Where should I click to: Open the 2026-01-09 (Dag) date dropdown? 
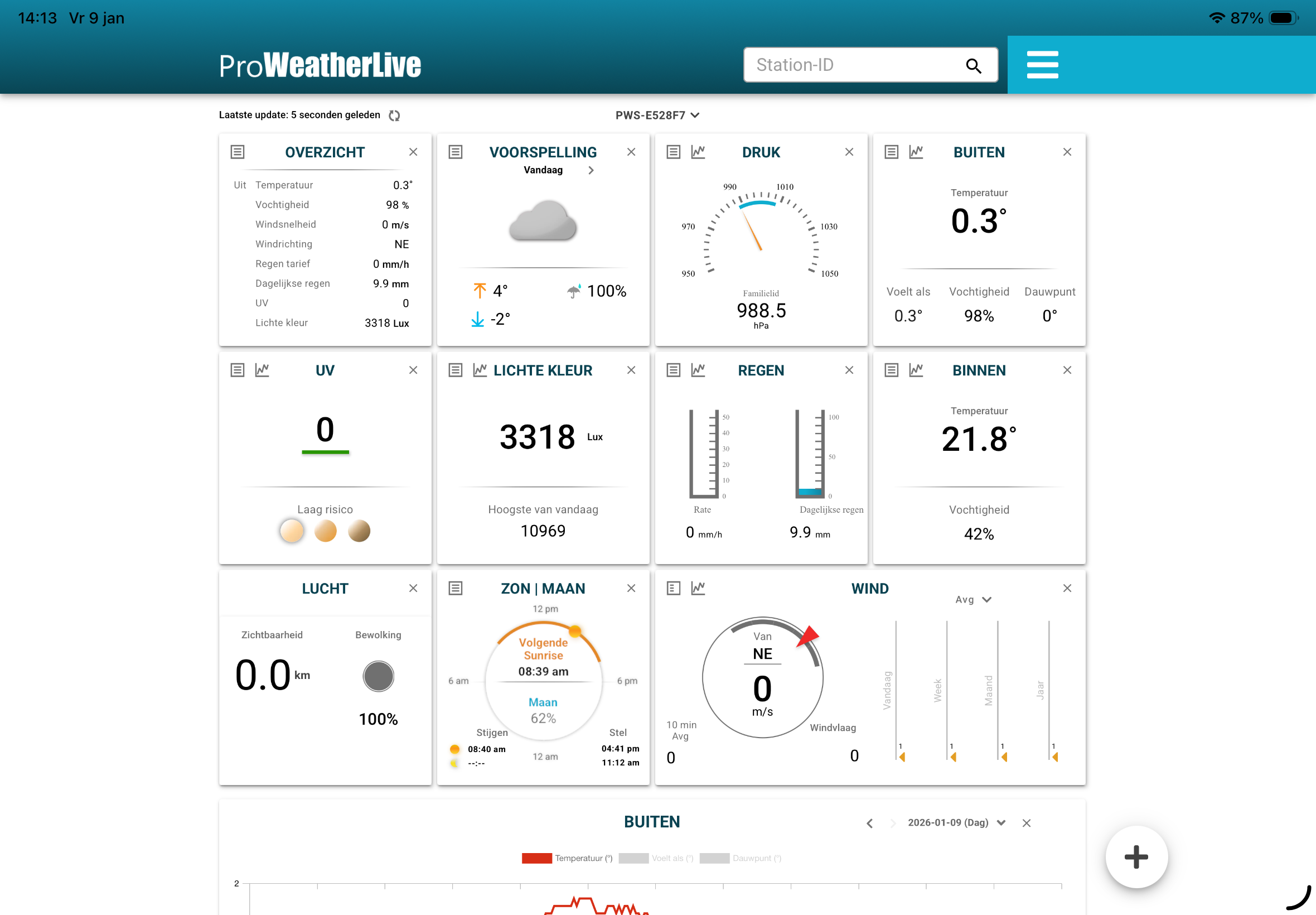tap(956, 822)
